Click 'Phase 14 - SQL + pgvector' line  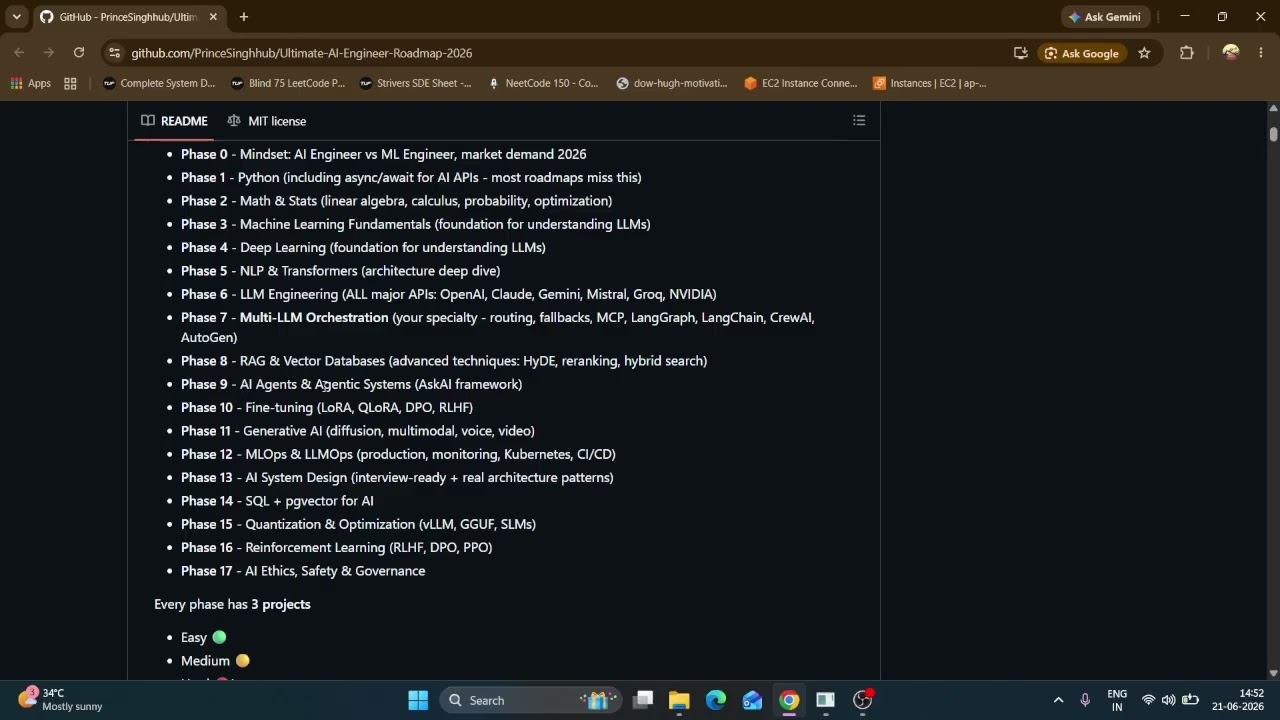[277, 501]
